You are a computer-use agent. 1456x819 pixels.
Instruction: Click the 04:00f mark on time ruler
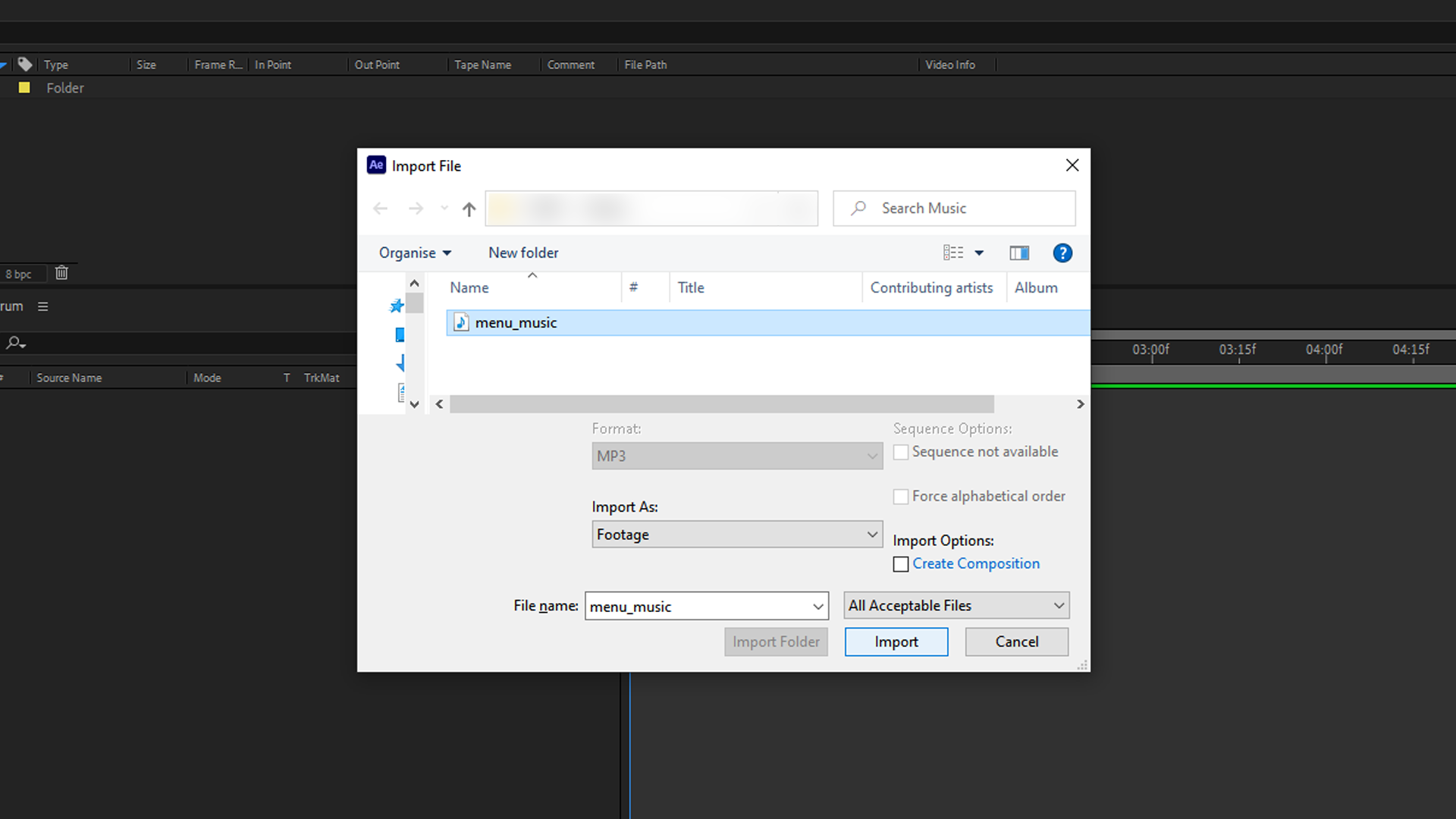pos(1324,350)
